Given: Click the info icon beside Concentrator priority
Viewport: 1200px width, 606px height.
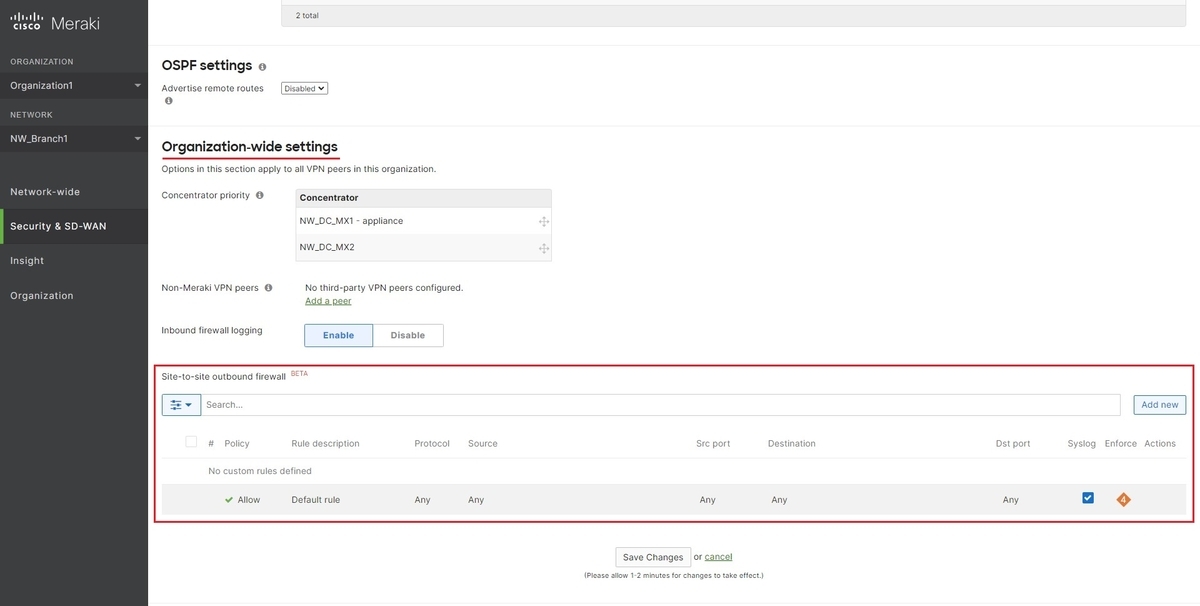Looking at the screenshot, I should (258, 194).
